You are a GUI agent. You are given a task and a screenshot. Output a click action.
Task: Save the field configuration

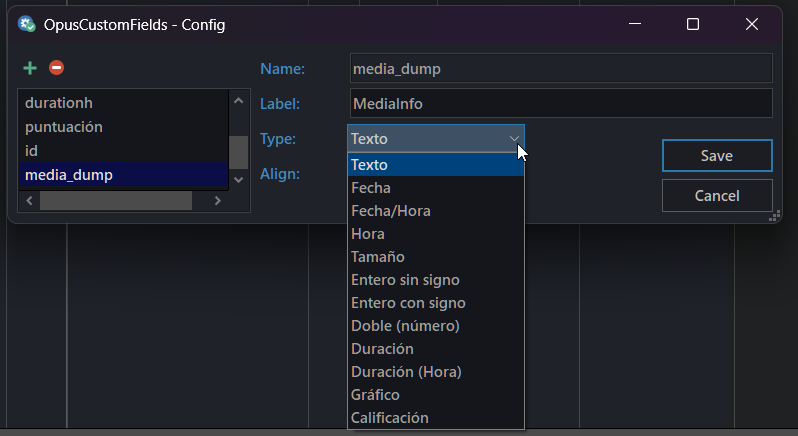tap(717, 156)
